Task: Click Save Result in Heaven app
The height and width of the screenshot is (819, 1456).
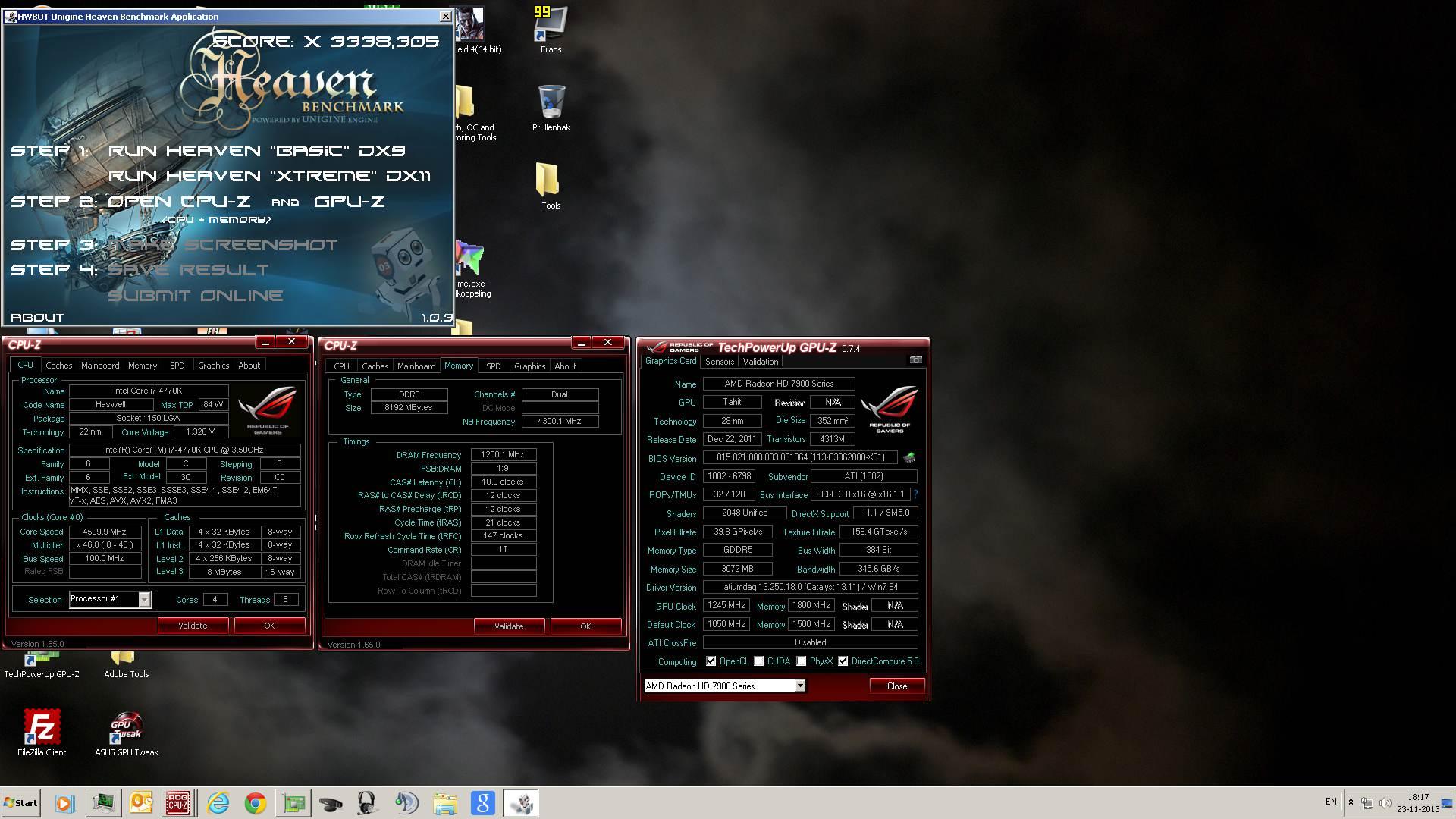Action: (x=189, y=270)
